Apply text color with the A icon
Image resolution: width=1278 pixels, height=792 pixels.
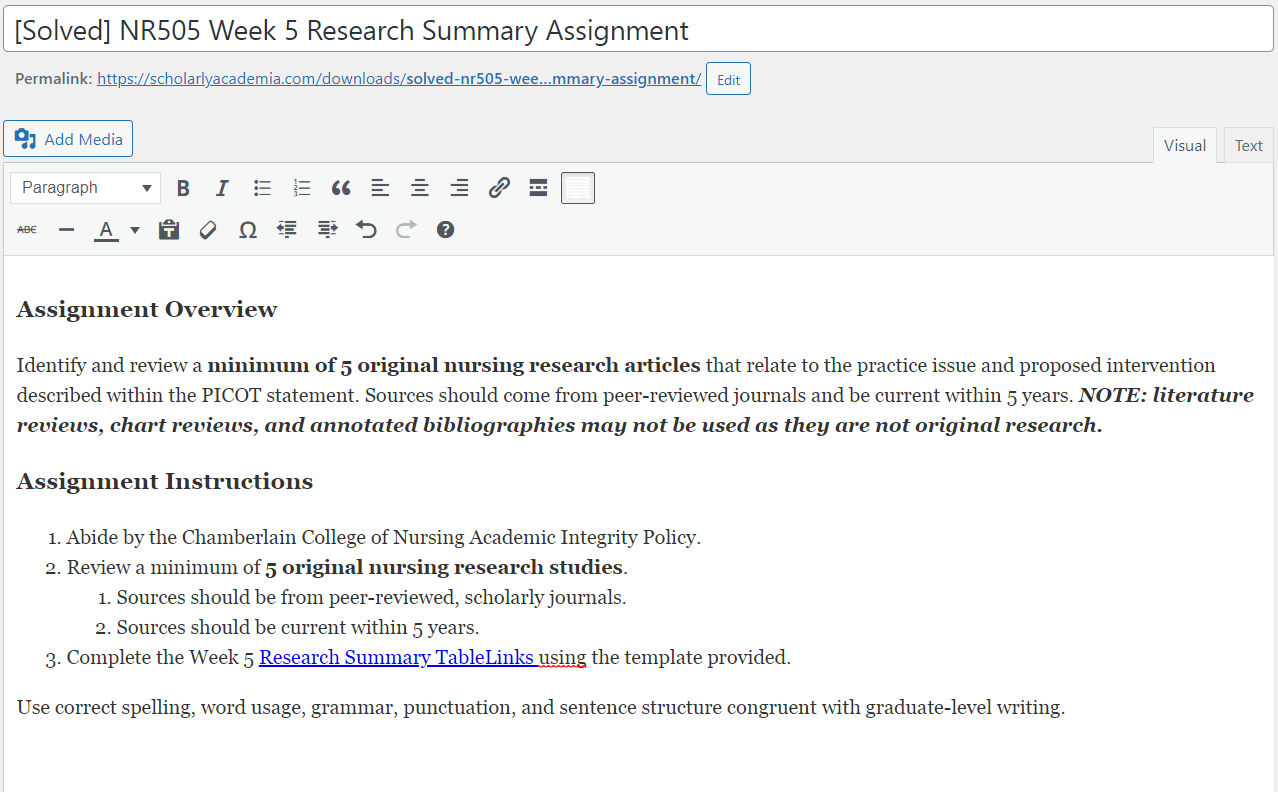(x=106, y=230)
